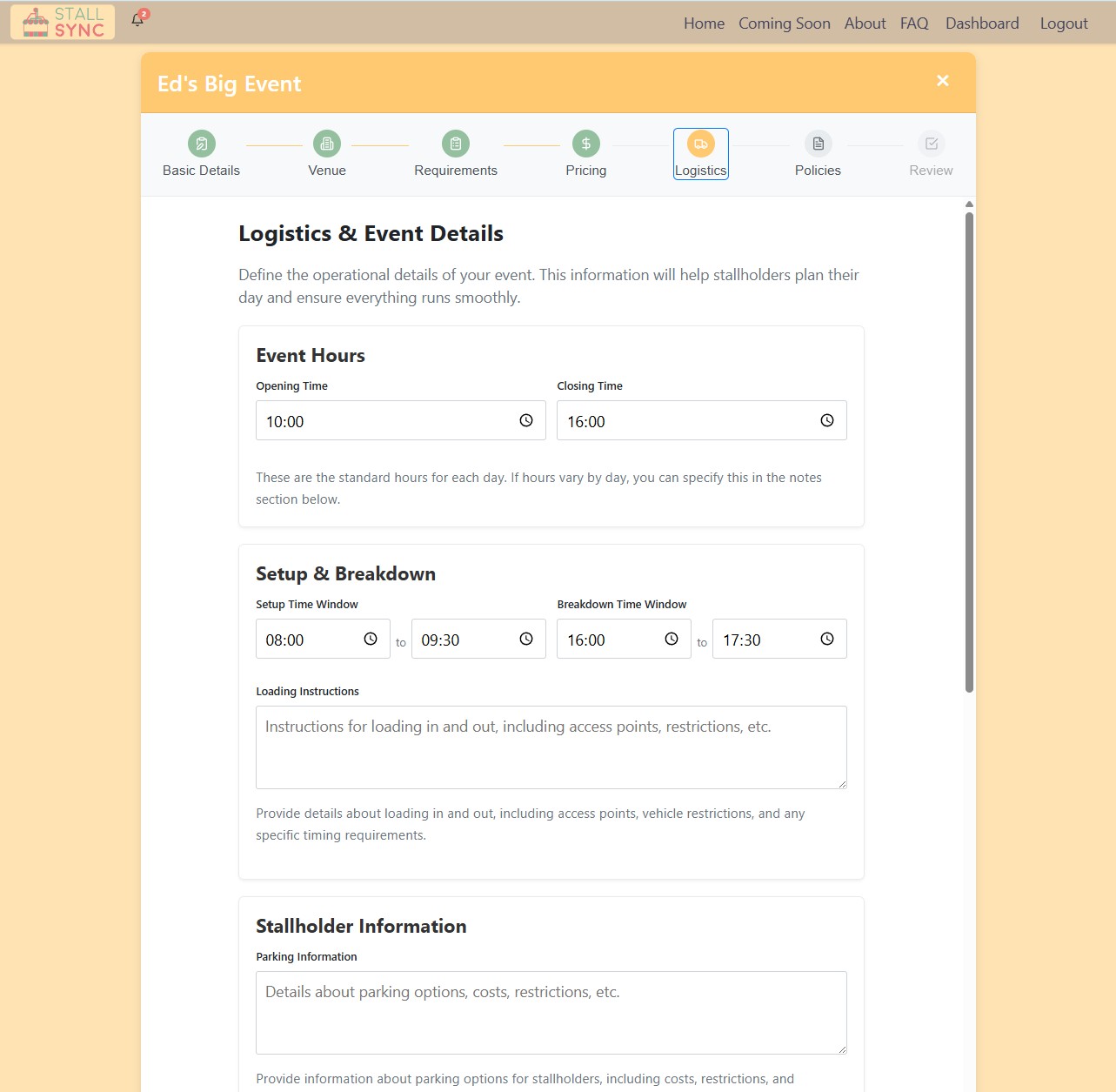Click the Logistics truck step icon
1116x1092 pixels.
701,144
